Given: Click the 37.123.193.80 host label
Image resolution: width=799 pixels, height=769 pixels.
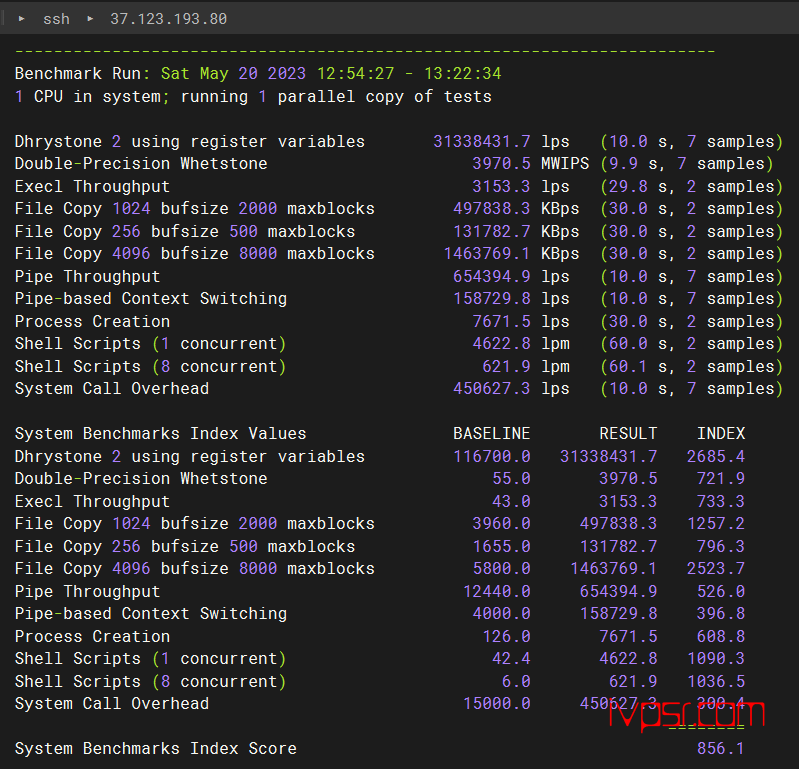Looking at the screenshot, I should click(169, 19).
